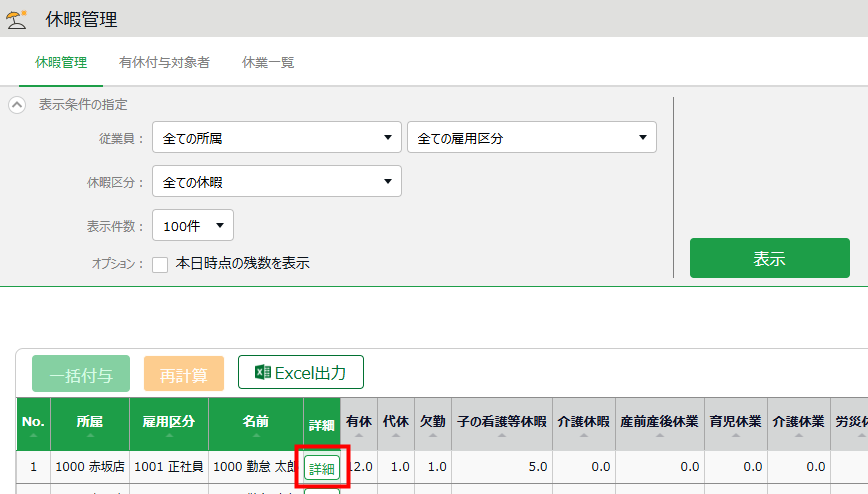Open the 全ての雇用区分 dropdown

531,138
